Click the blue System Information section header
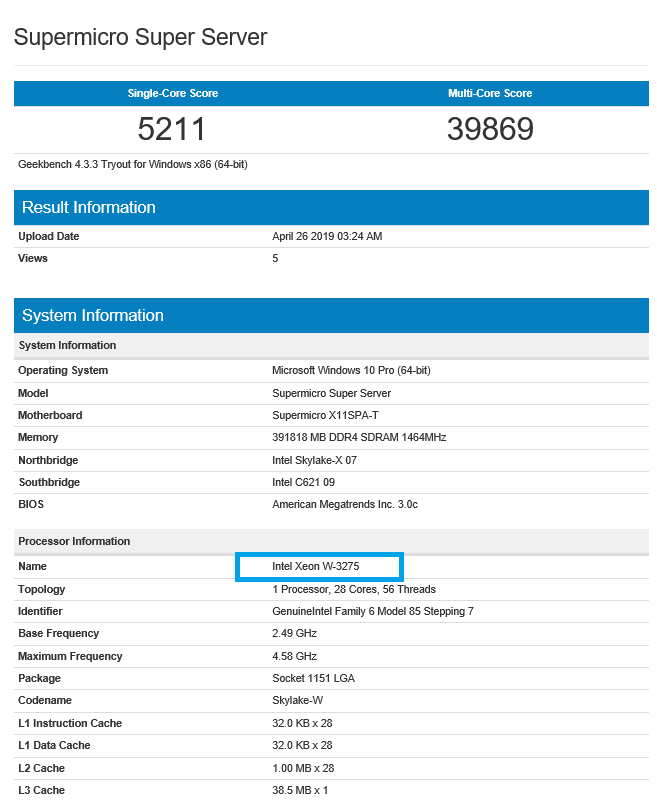The width and height of the screenshot is (657, 805). [331, 315]
